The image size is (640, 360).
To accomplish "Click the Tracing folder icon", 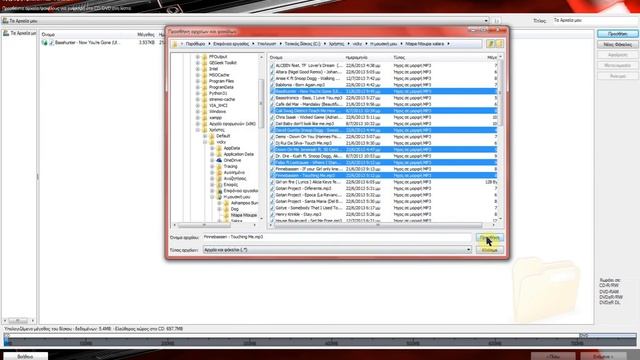I will tap(219, 167).
